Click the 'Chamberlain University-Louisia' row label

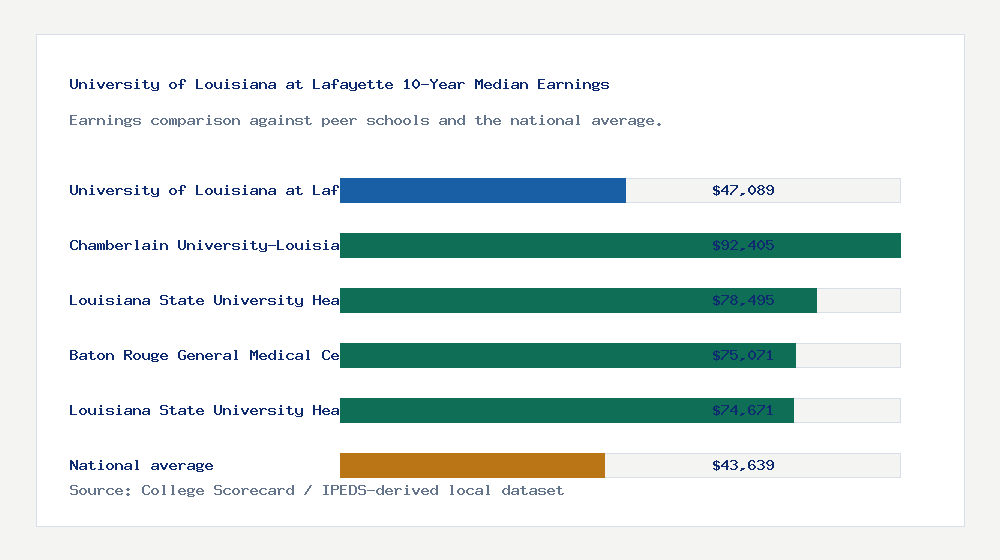point(204,246)
